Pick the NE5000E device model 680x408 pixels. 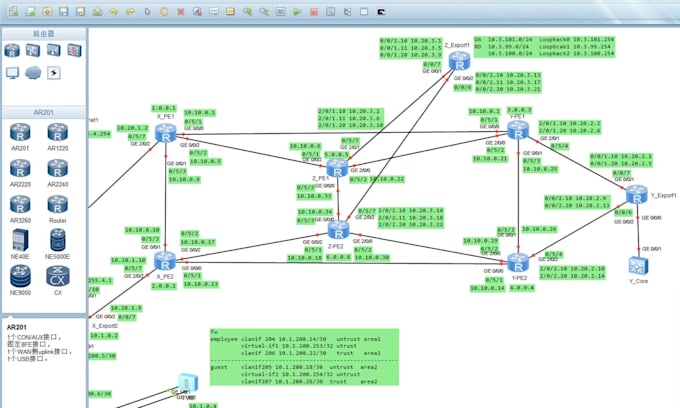[58, 244]
